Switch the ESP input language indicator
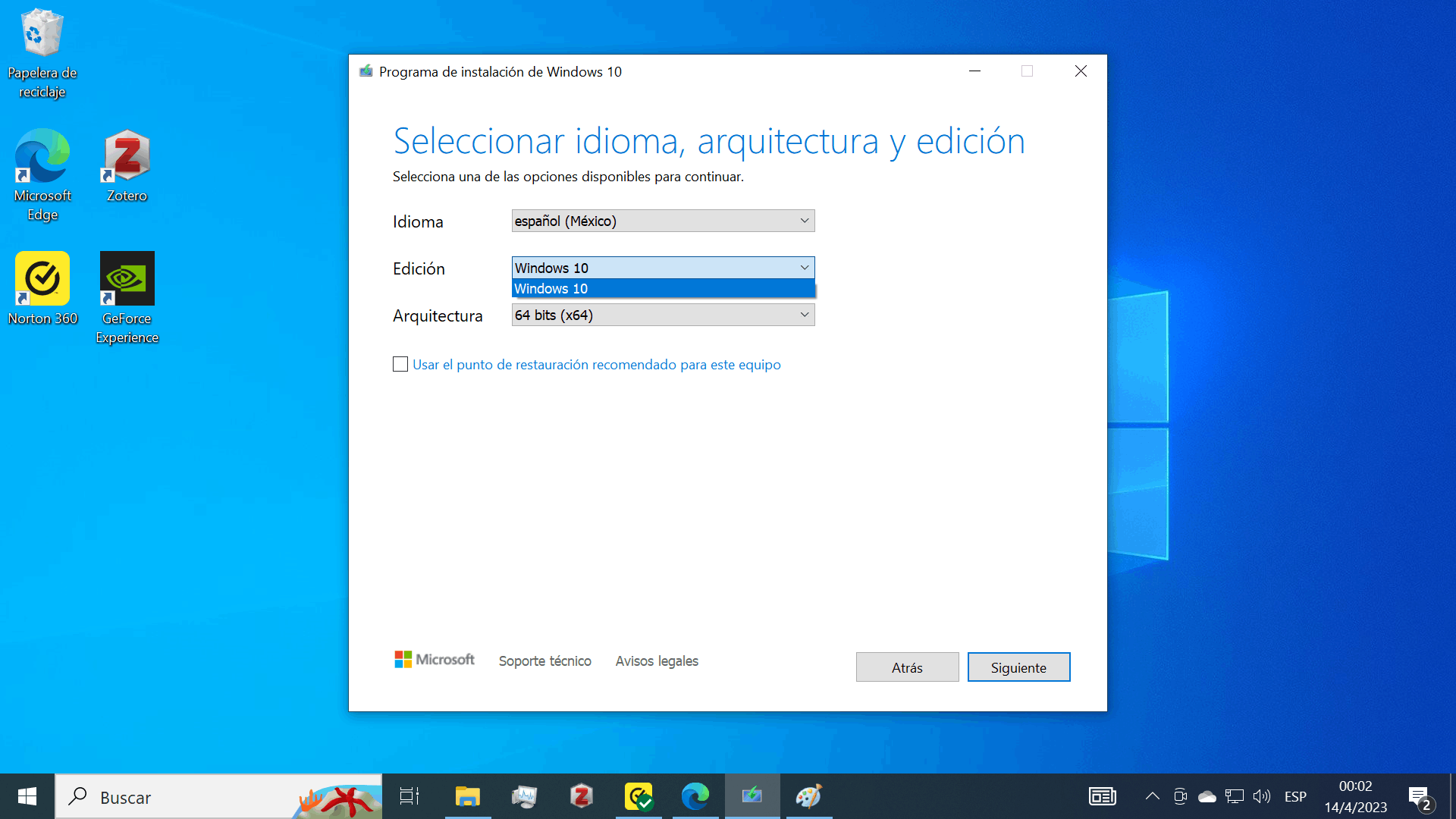This screenshot has width=1456, height=819. (1295, 796)
